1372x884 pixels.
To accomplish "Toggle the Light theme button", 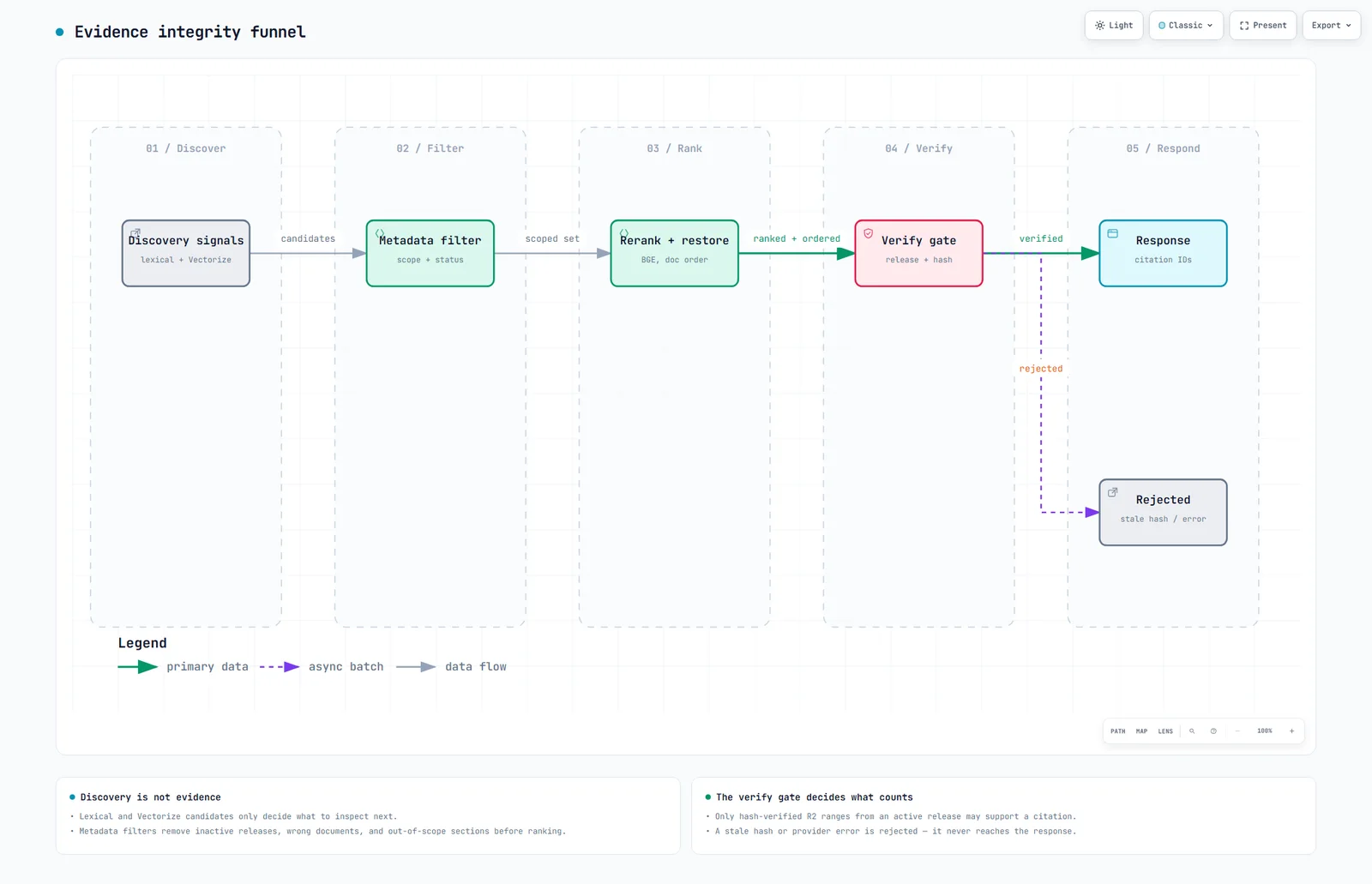I will coord(1113,26).
